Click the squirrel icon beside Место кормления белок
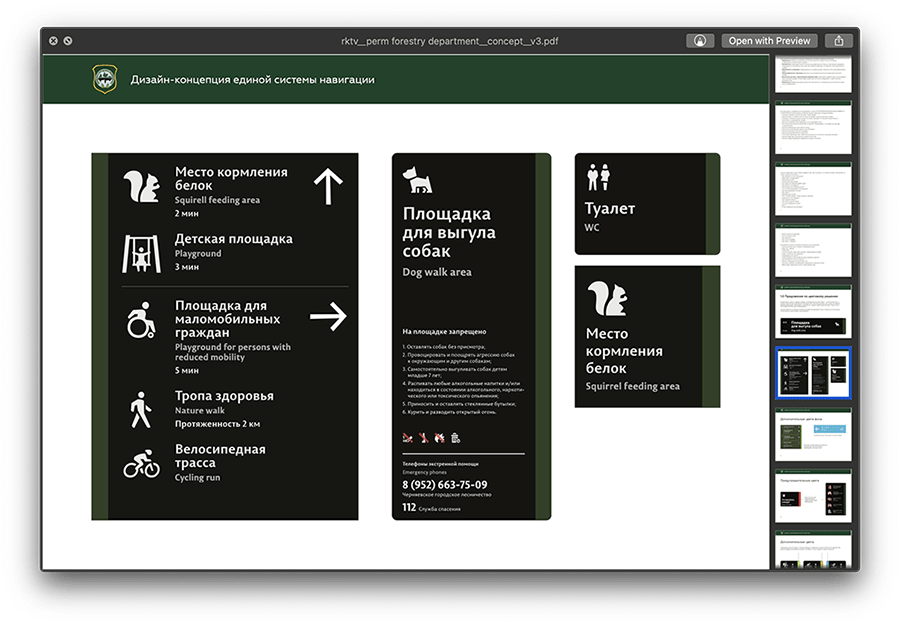 point(141,186)
